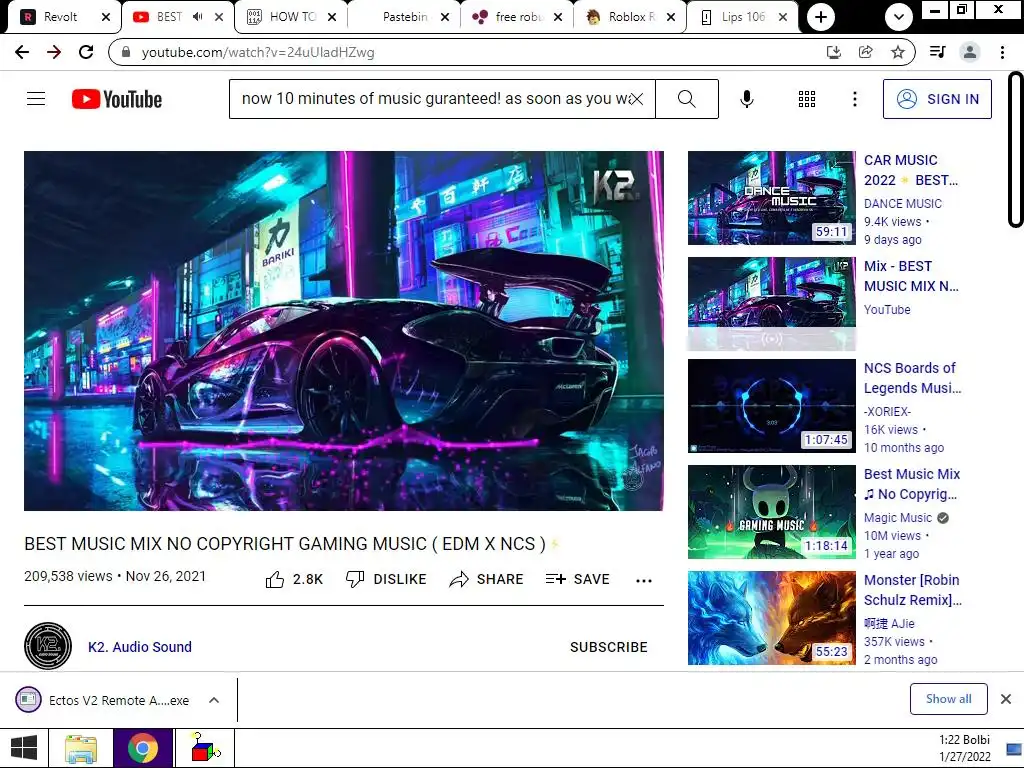
Task: Open the Mix - BEST MUSIC MIX thumbnail
Action: [x=771, y=304]
